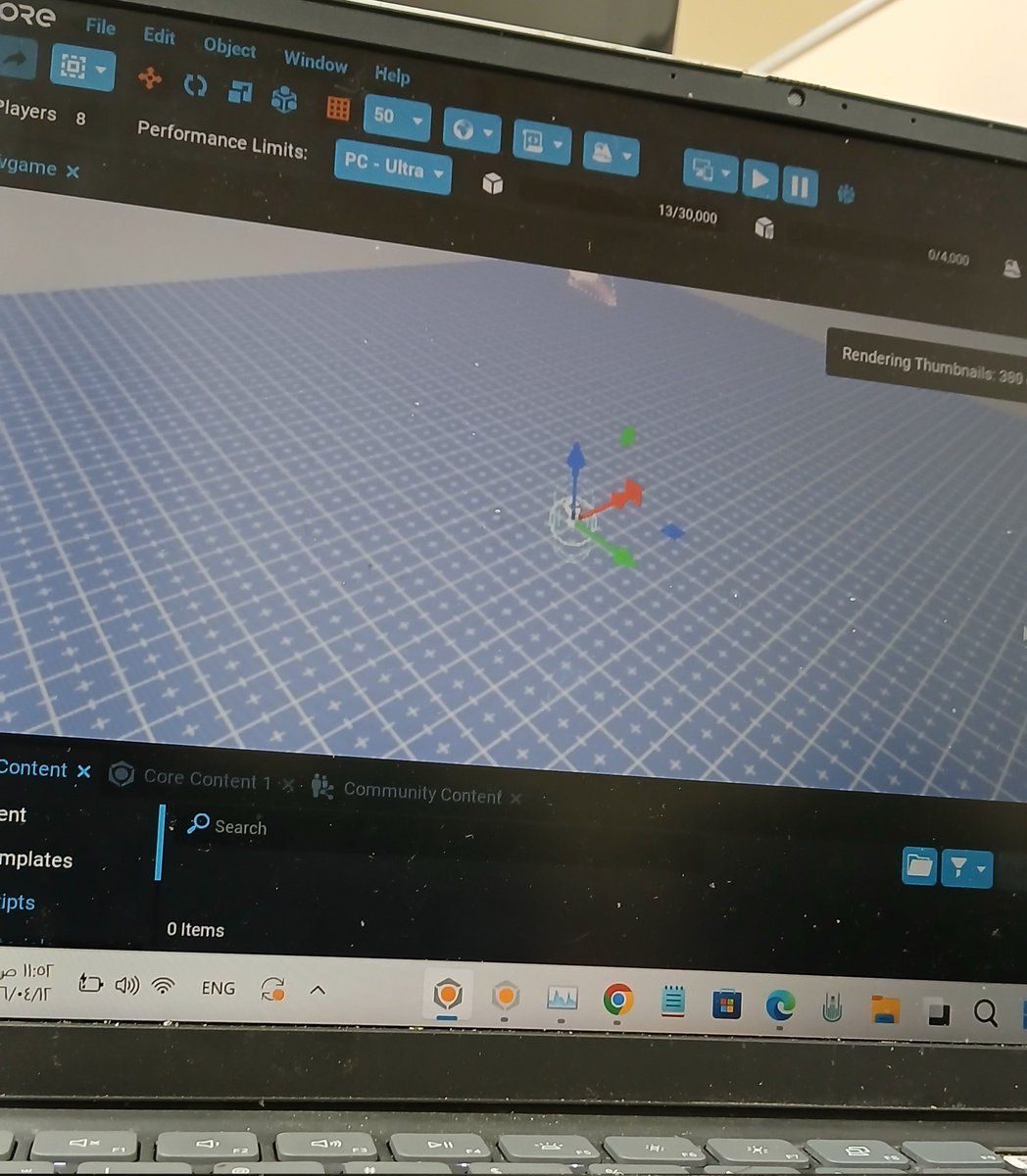Screen dimensions: 1027x1176
Task: Click the taskbar Wi-Fi icon
Action: tap(164, 986)
